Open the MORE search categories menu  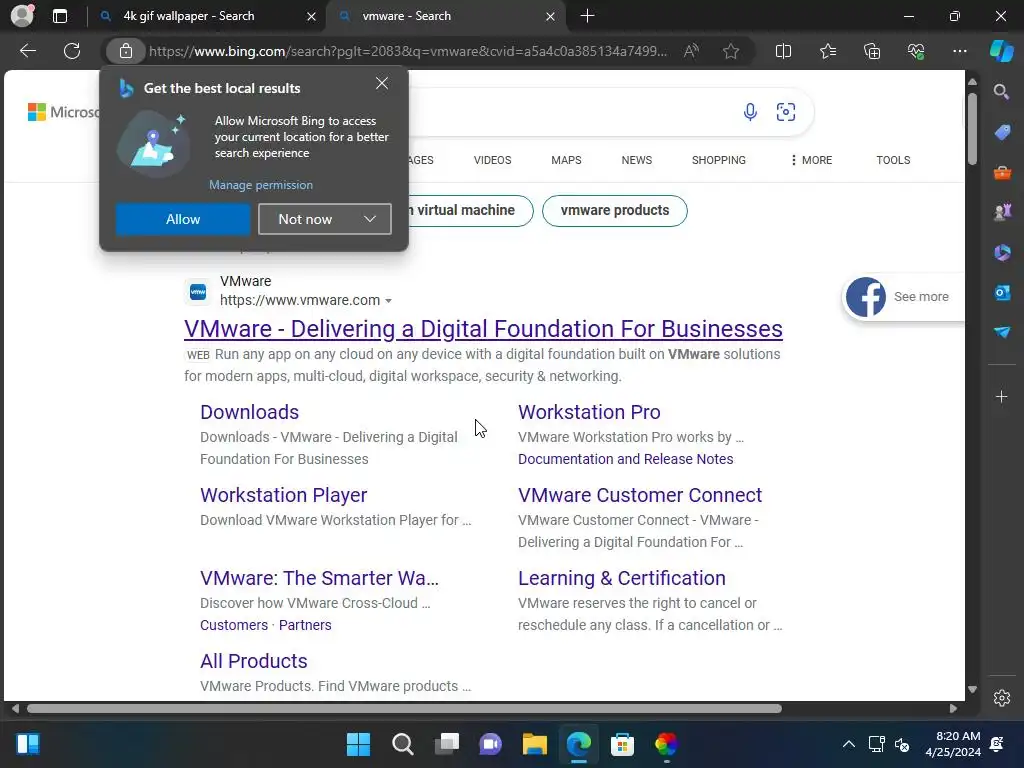[810, 160]
